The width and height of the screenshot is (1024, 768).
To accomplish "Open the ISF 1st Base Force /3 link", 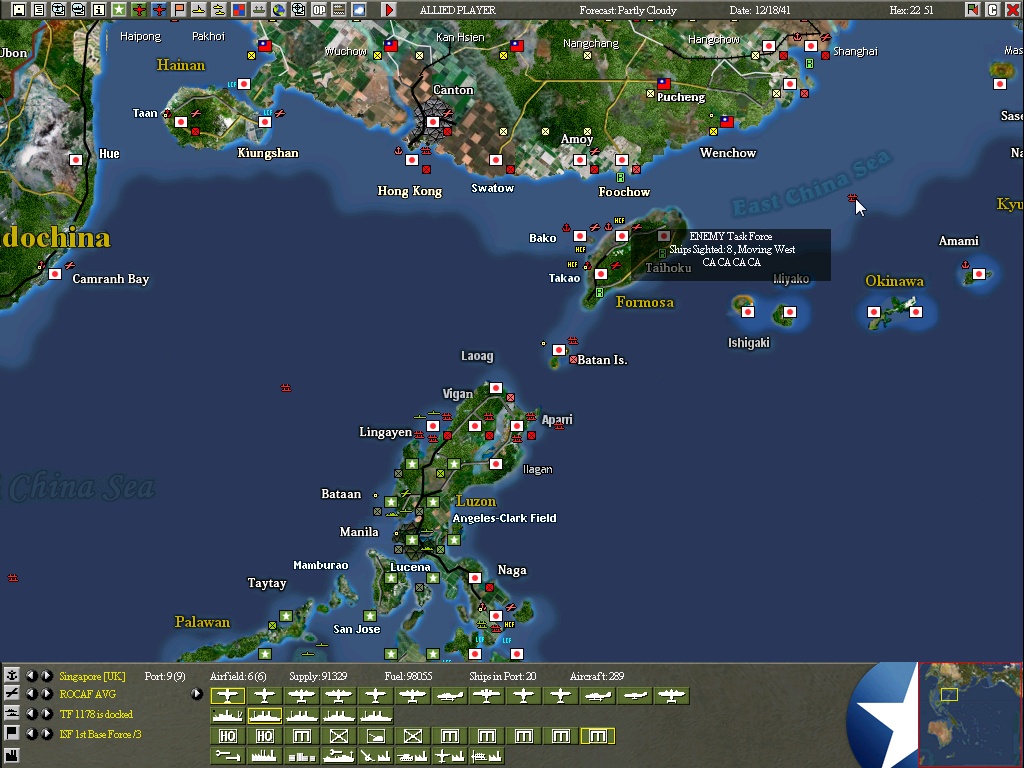I will coord(100,734).
